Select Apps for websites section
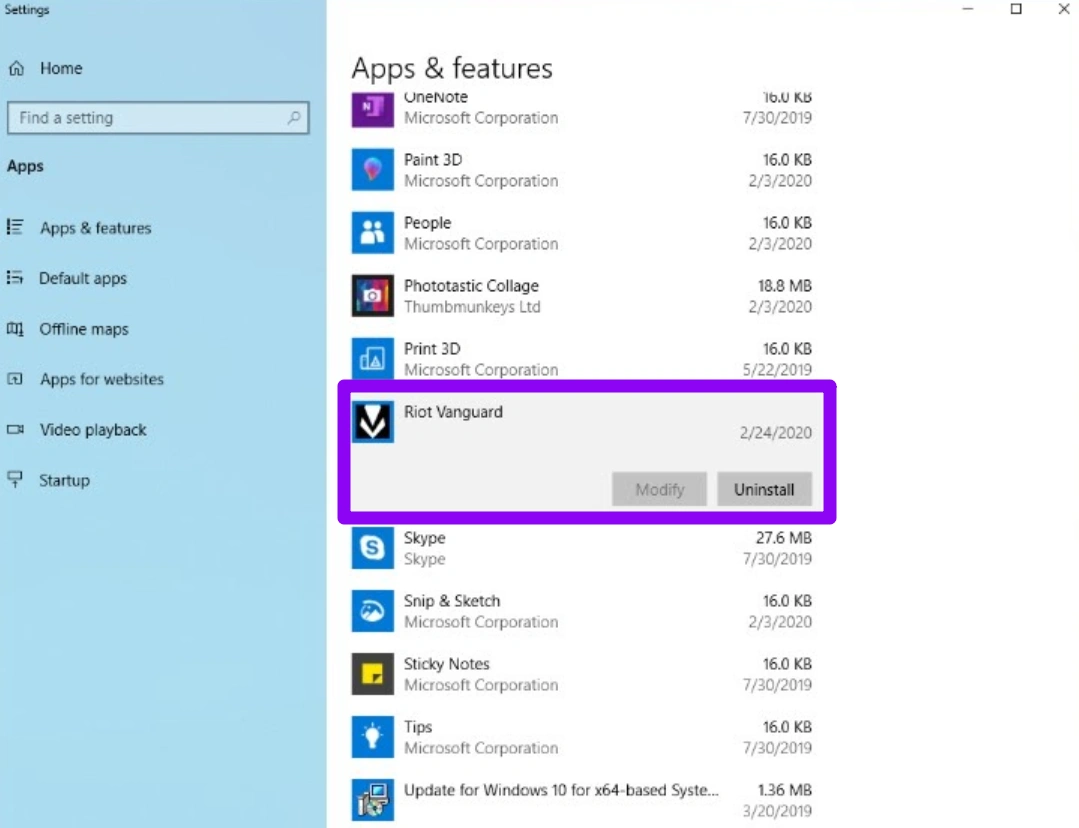The image size is (1079, 828). 101,380
